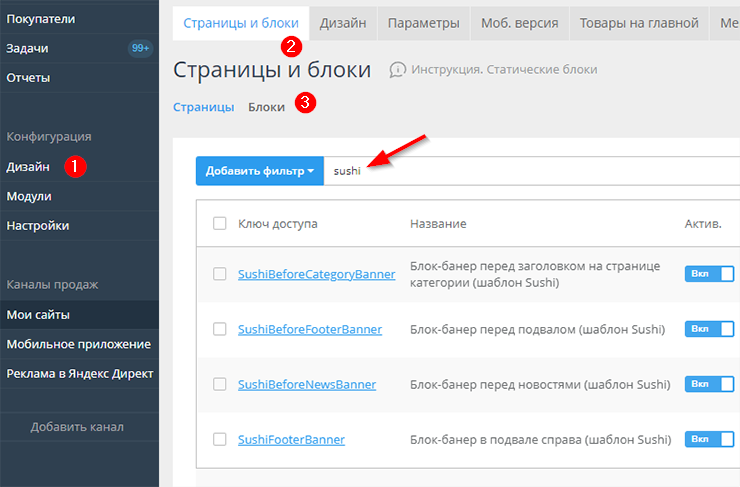Open the Параметры tab

pos(423,22)
